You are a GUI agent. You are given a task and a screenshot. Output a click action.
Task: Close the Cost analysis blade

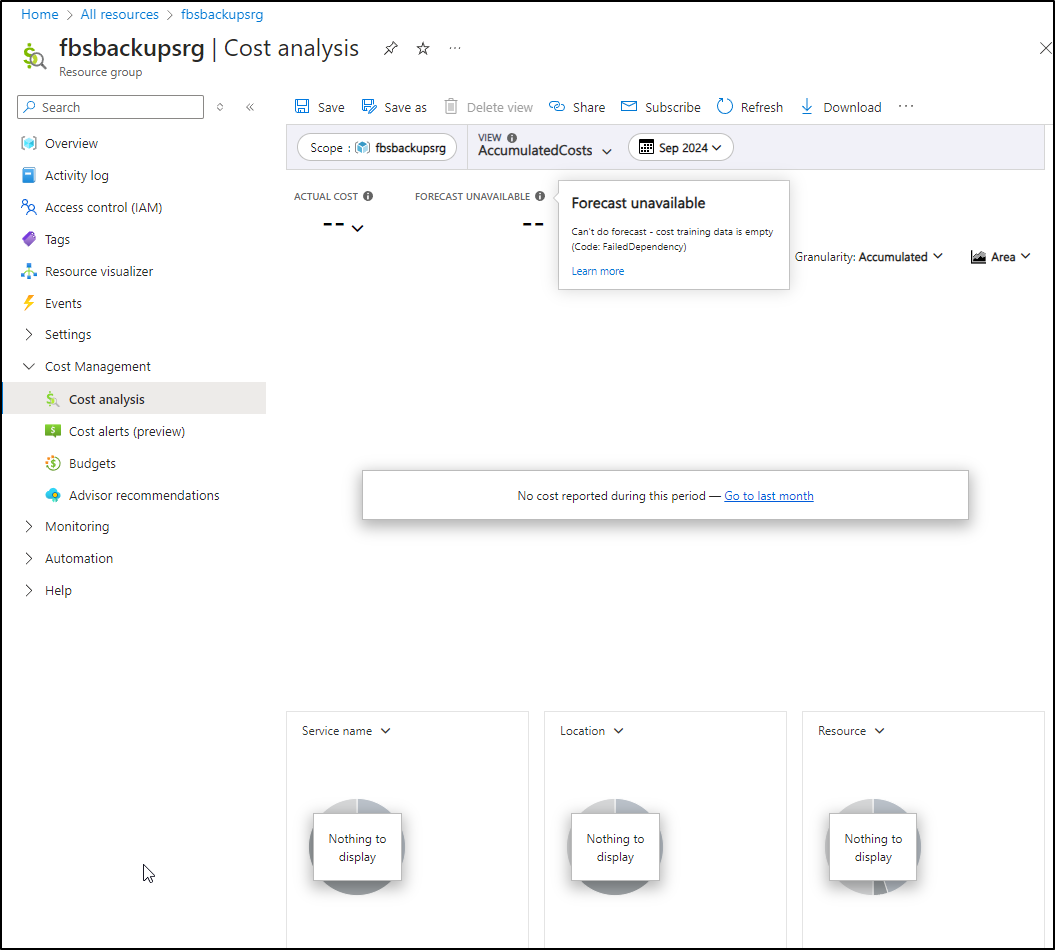1045,48
